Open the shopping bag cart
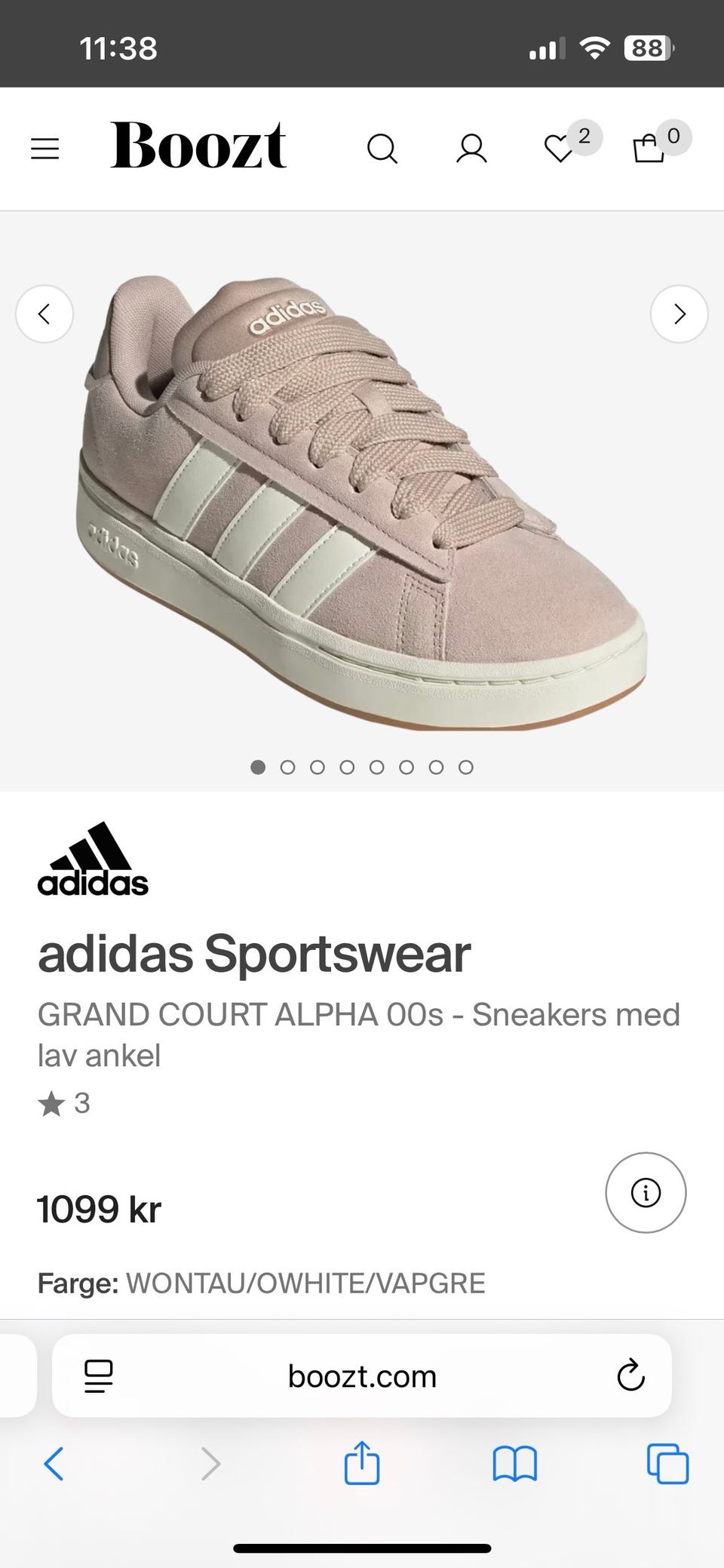The image size is (724, 1568). (x=649, y=149)
